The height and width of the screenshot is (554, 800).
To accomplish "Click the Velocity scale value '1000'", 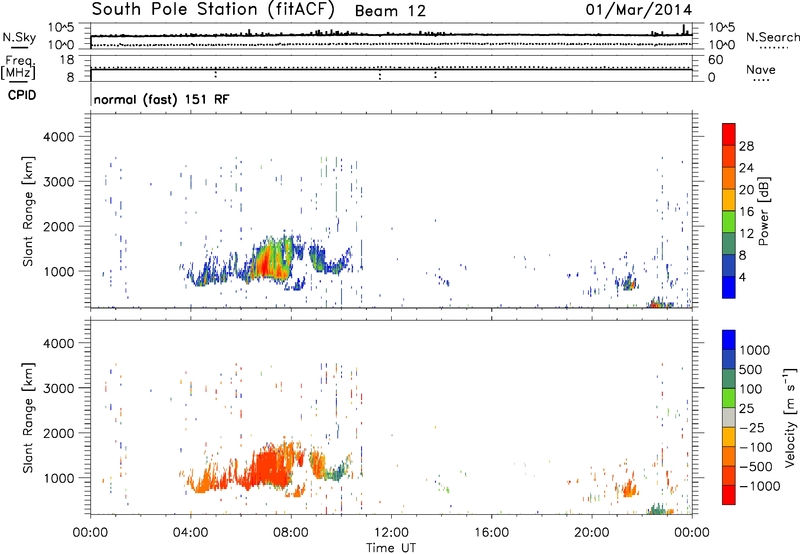I will [755, 350].
